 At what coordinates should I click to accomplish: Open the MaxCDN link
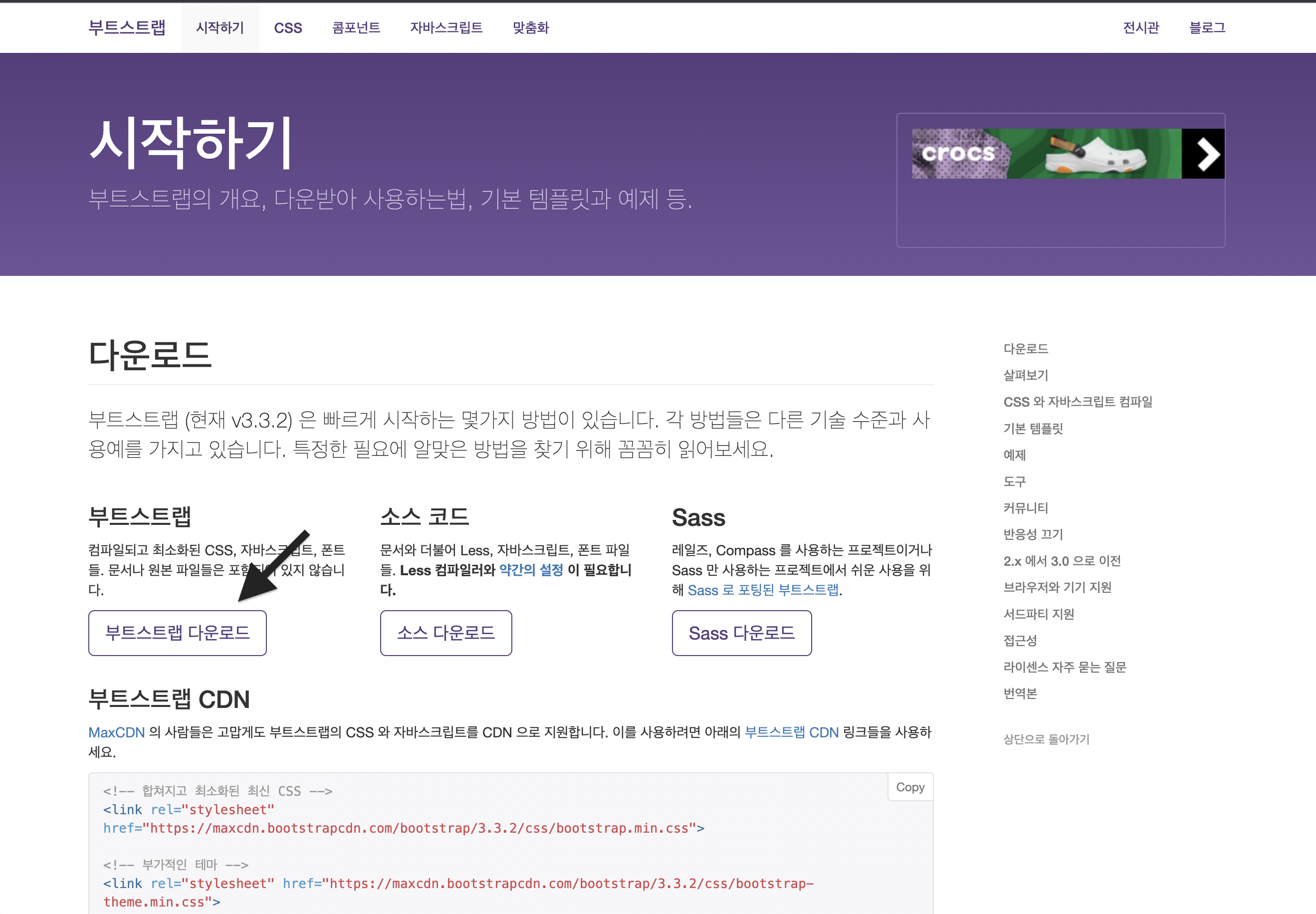coord(116,732)
